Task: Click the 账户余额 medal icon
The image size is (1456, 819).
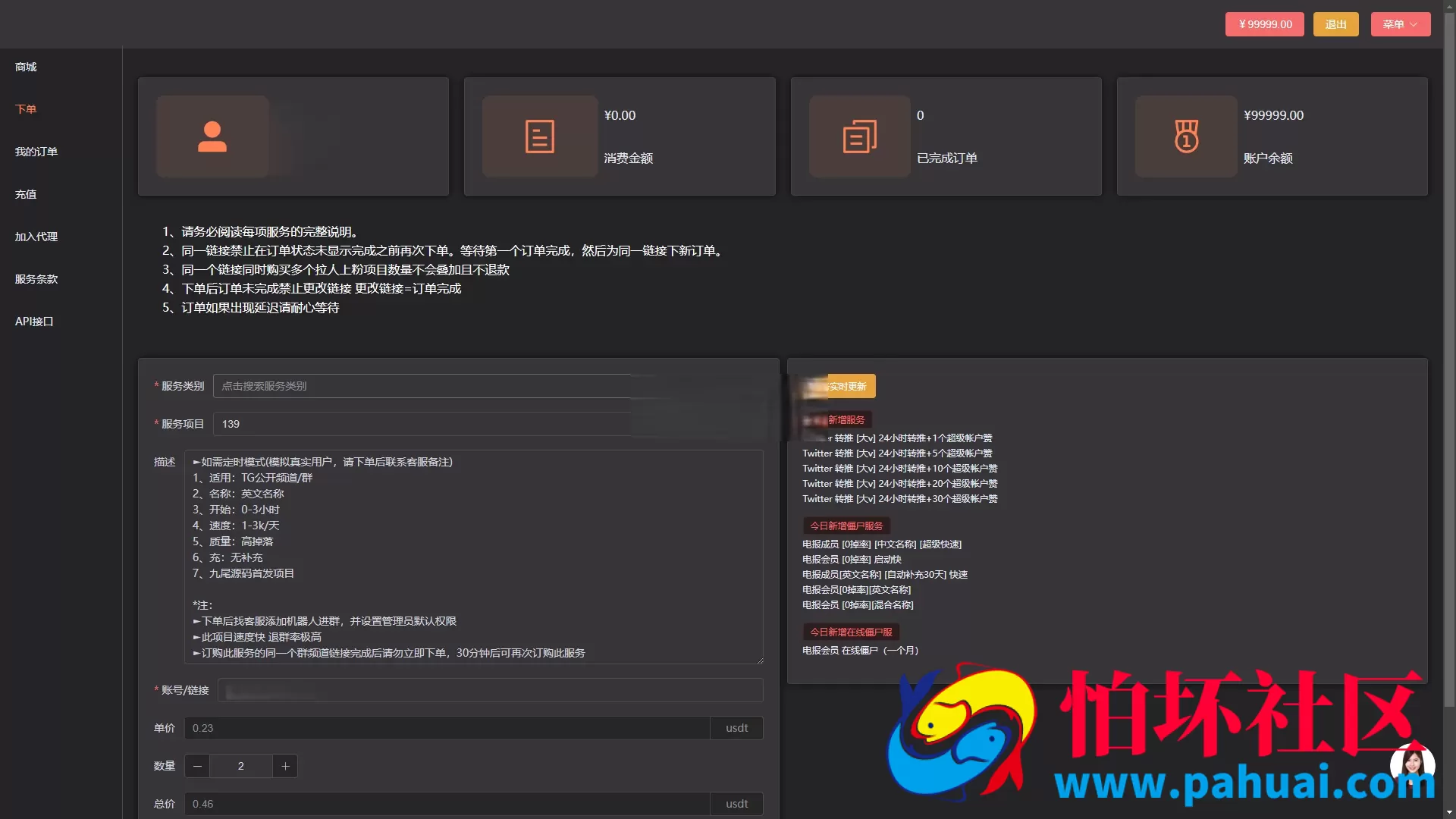Action: [x=1185, y=136]
